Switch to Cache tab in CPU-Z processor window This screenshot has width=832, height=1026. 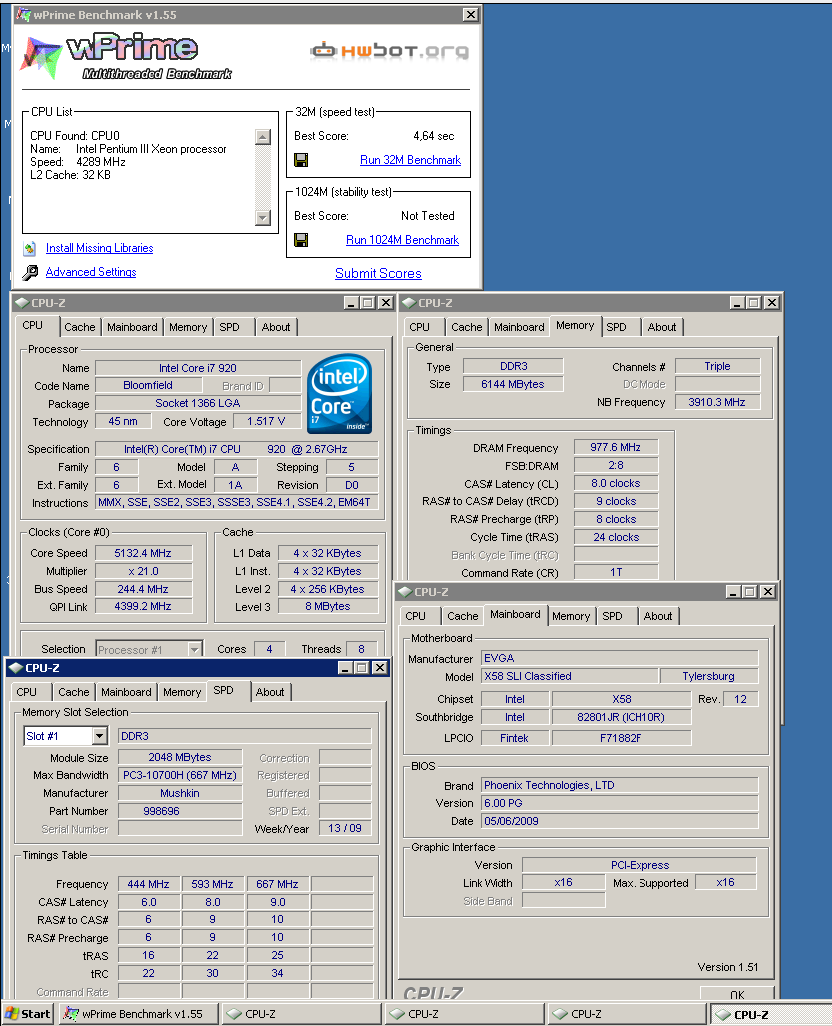[x=79, y=327]
